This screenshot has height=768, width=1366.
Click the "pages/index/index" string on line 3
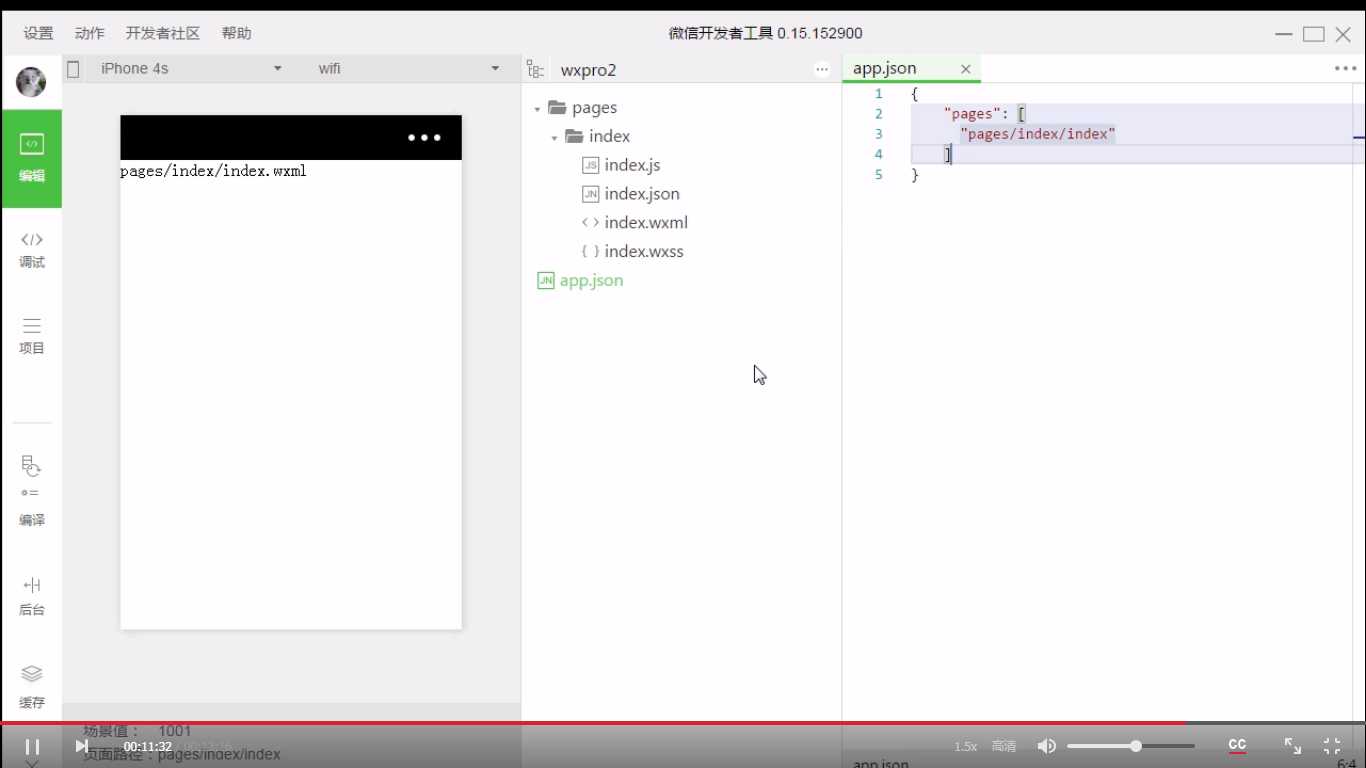1037,134
